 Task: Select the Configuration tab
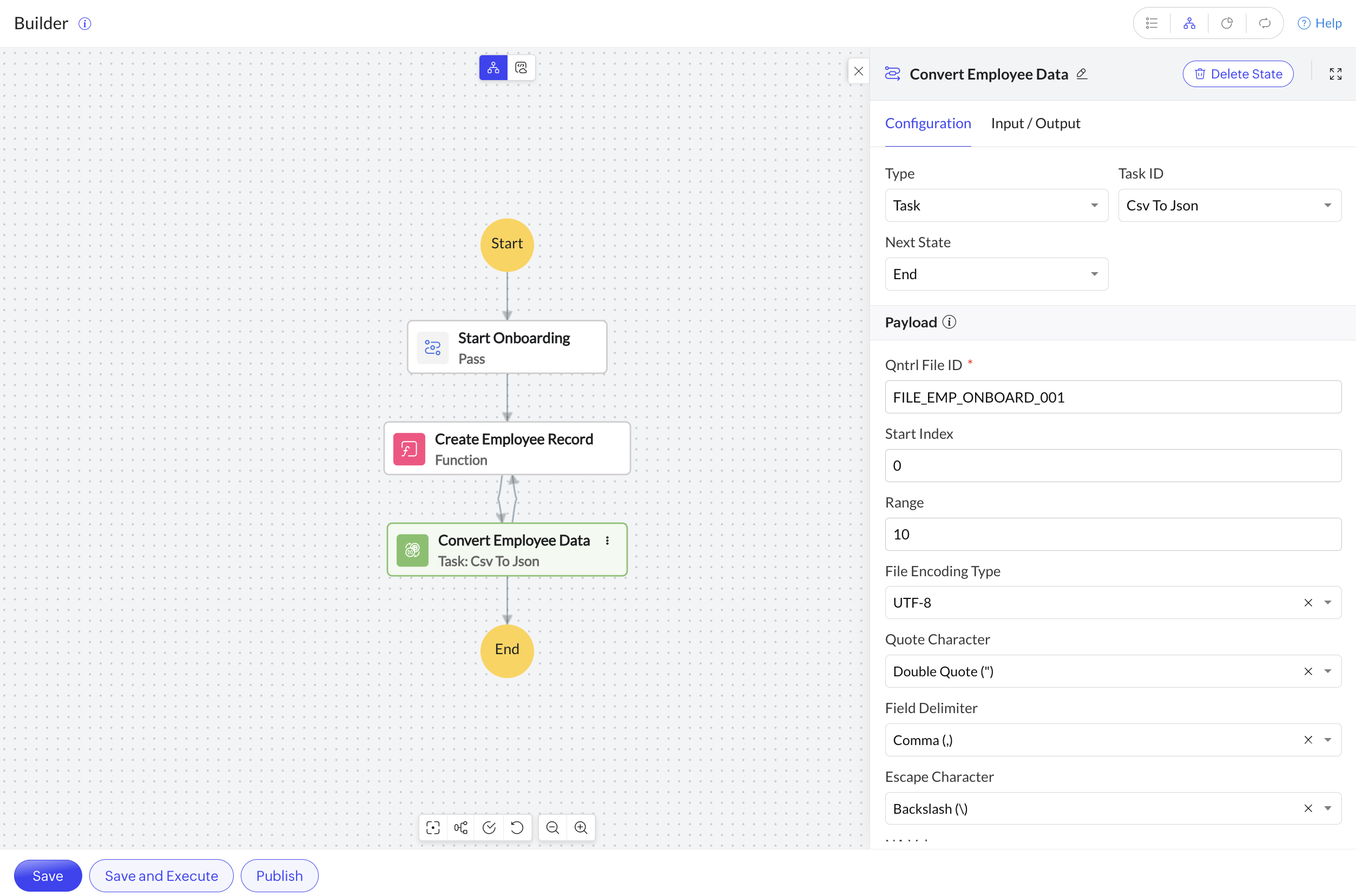tap(927, 123)
